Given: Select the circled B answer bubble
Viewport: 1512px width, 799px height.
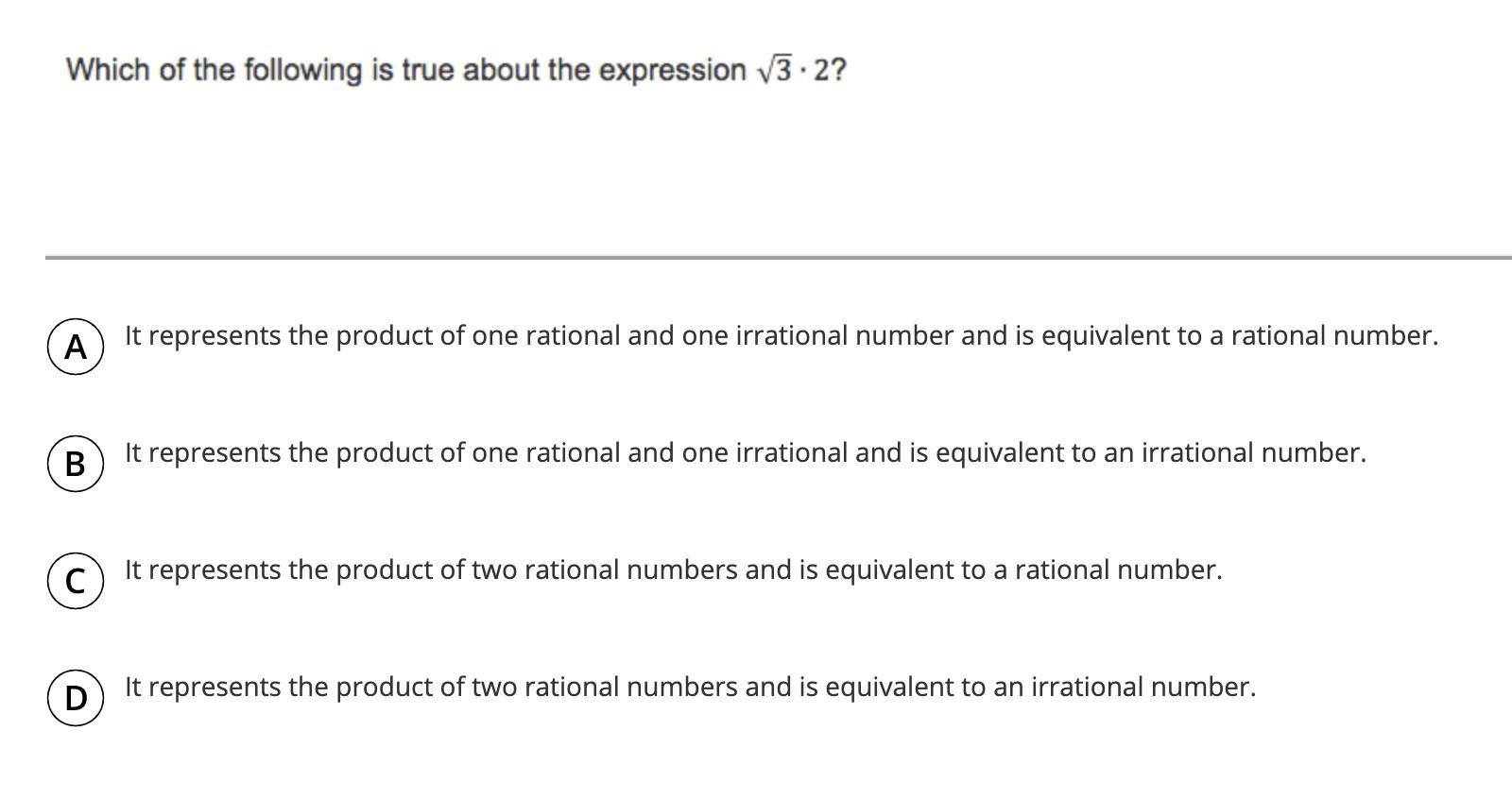Looking at the screenshot, I should [76, 464].
